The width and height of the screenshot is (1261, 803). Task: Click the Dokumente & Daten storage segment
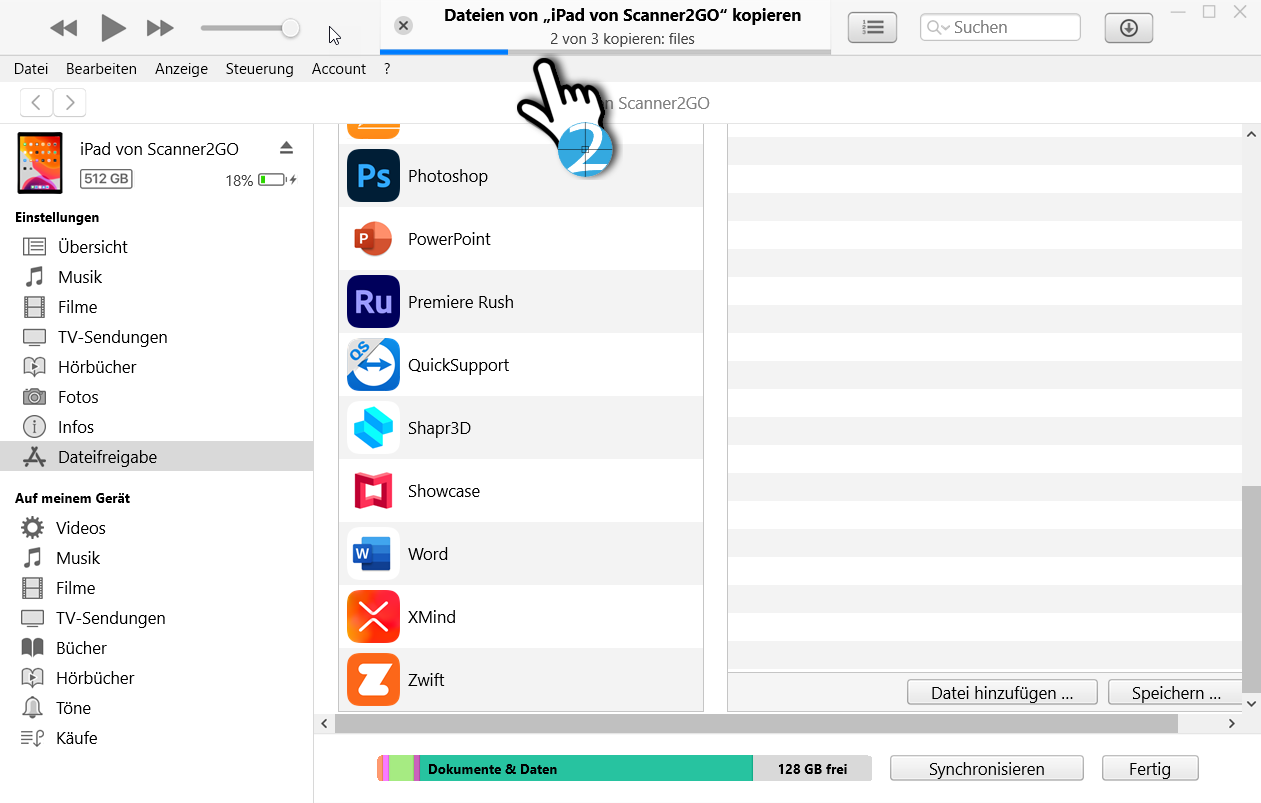pos(585,768)
